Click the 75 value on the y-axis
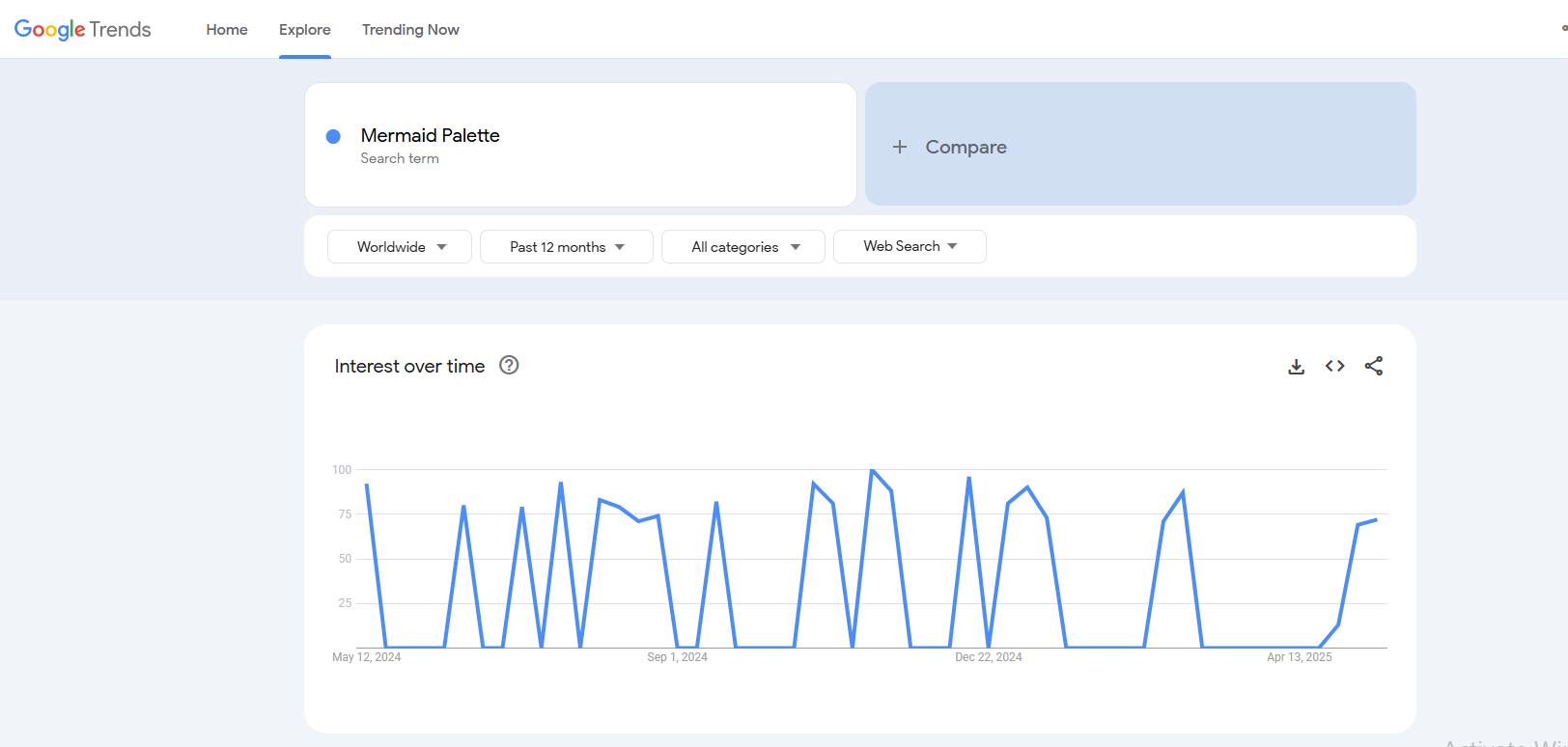 [x=345, y=514]
